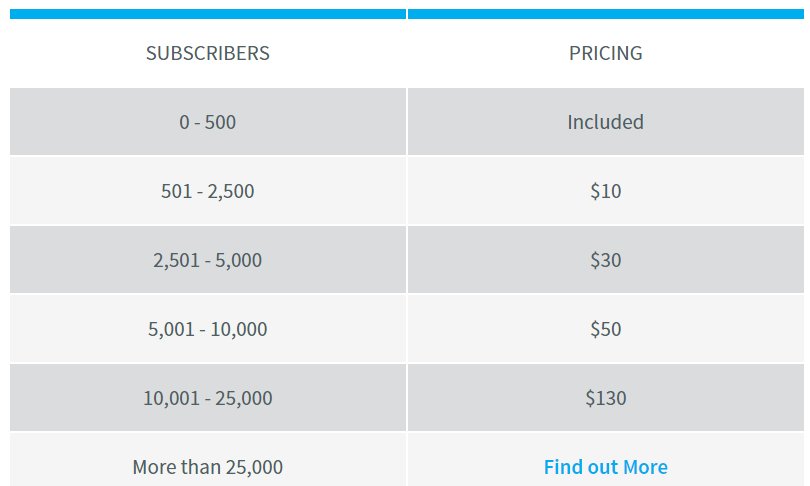
Task: Click the SUBSCRIBERS column header
Action: pyautogui.click(x=208, y=53)
